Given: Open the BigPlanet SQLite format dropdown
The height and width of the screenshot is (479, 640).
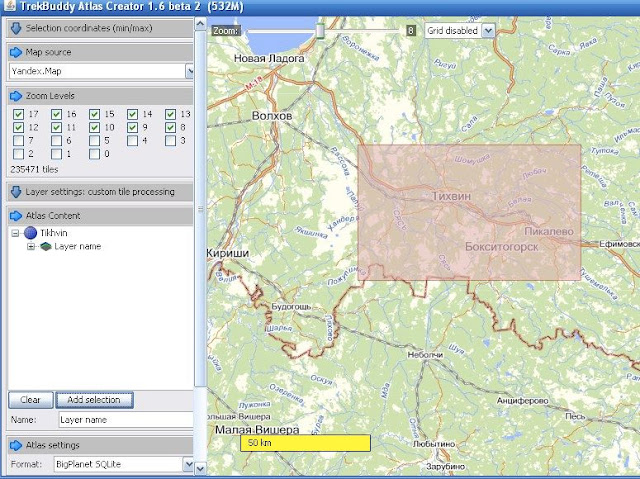Looking at the screenshot, I should (188, 464).
